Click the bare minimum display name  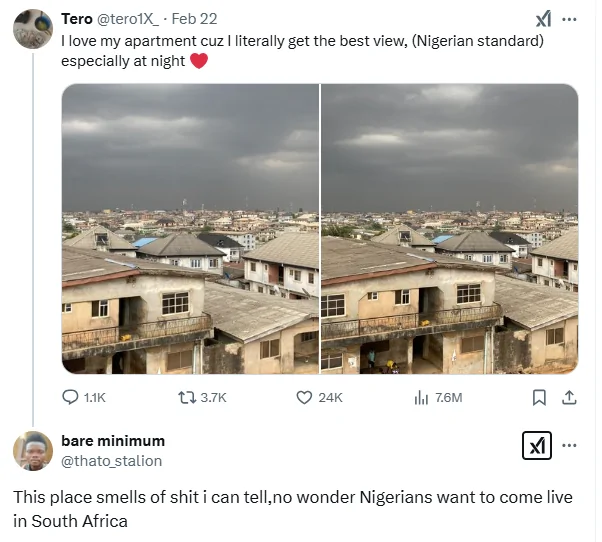113,441
